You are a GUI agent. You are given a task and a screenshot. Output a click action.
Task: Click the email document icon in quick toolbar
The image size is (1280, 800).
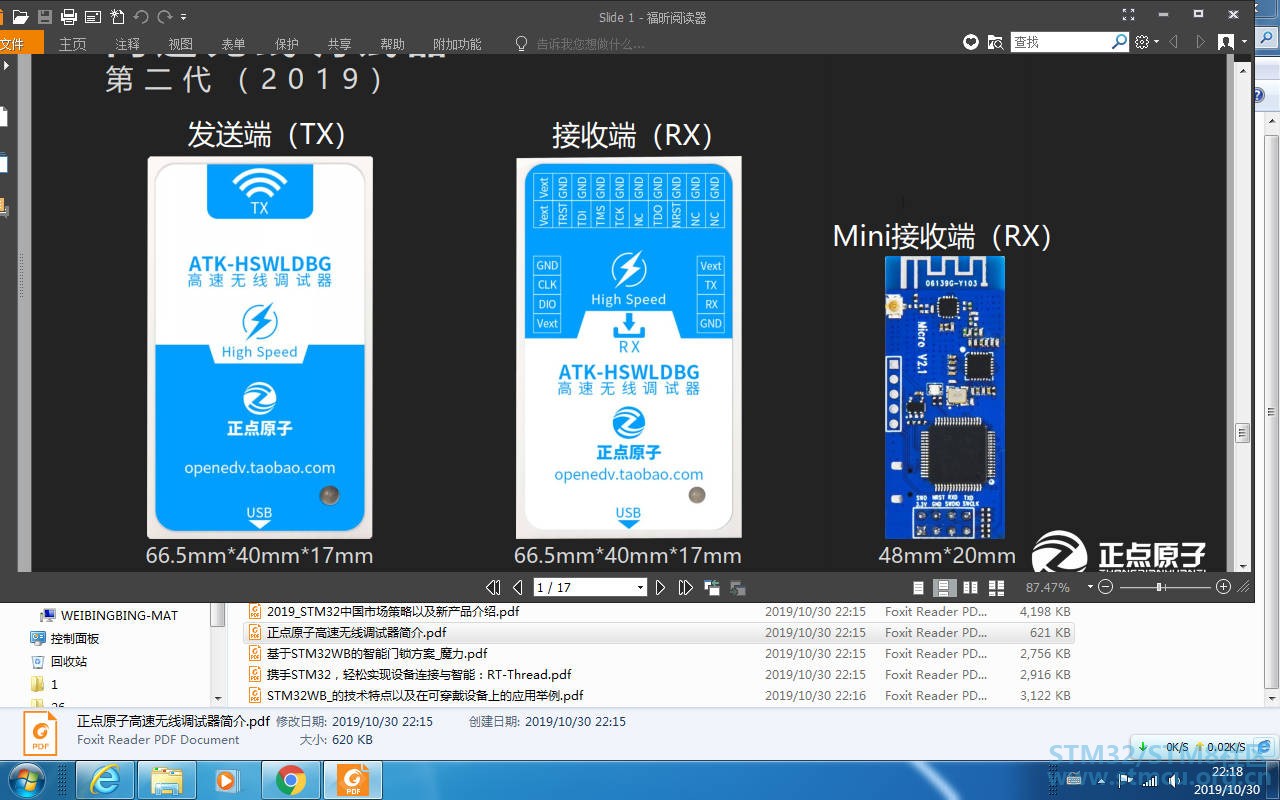coord(93,16)
